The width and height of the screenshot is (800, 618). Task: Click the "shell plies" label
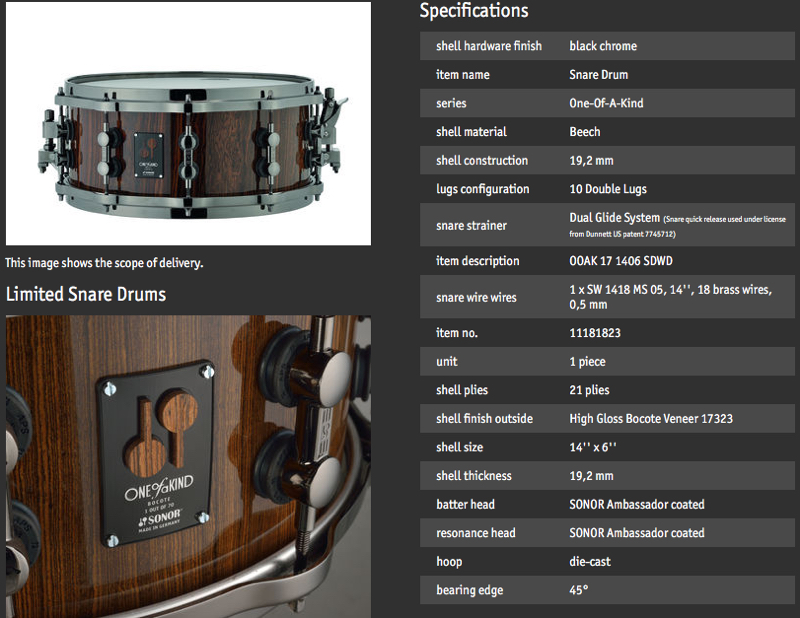click(462, 390)
